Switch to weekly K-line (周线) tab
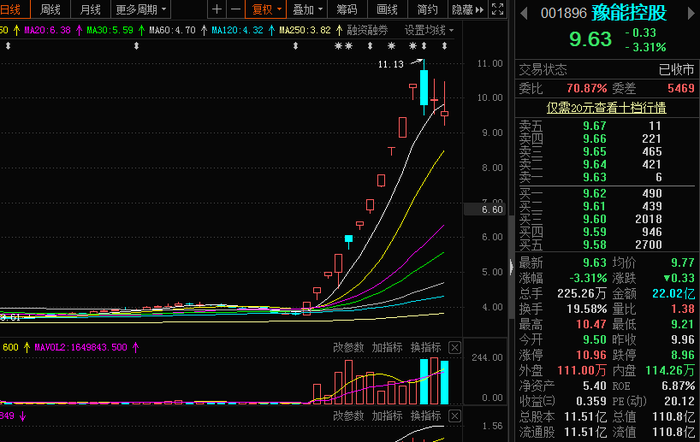Image resolution: width=700 pixels, height=442 pixels. (50, 9)
